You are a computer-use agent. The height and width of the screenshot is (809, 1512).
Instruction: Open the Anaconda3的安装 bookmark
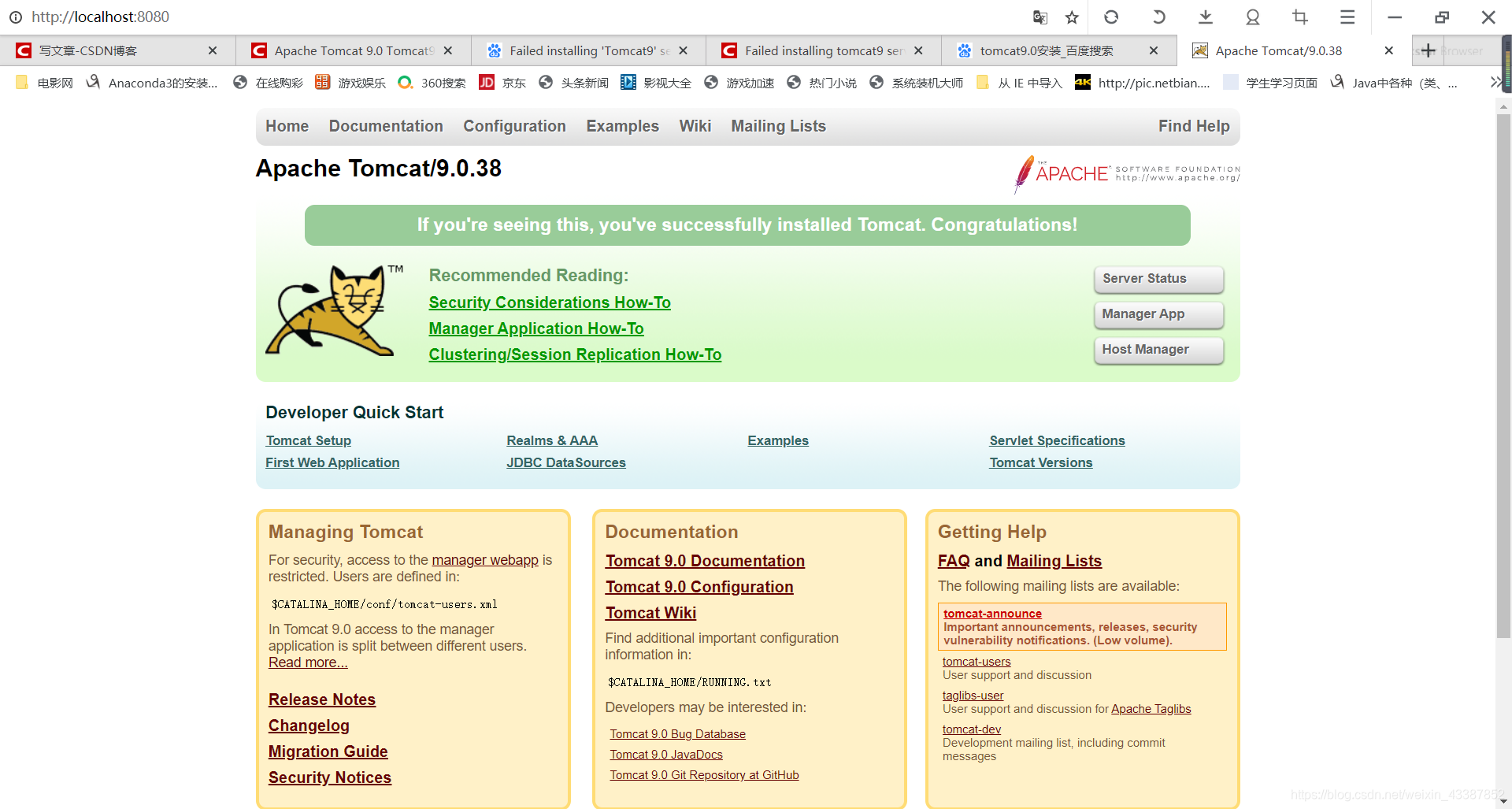(x=152, y=83)
